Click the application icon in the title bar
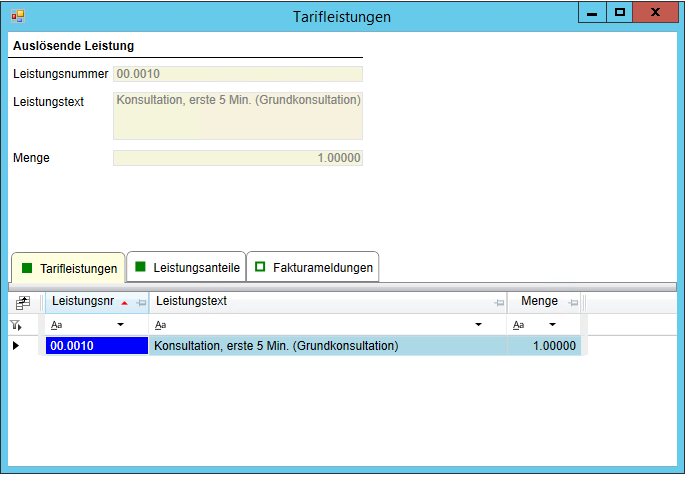Viewport: 690px width, 479px height. (18, 16)
